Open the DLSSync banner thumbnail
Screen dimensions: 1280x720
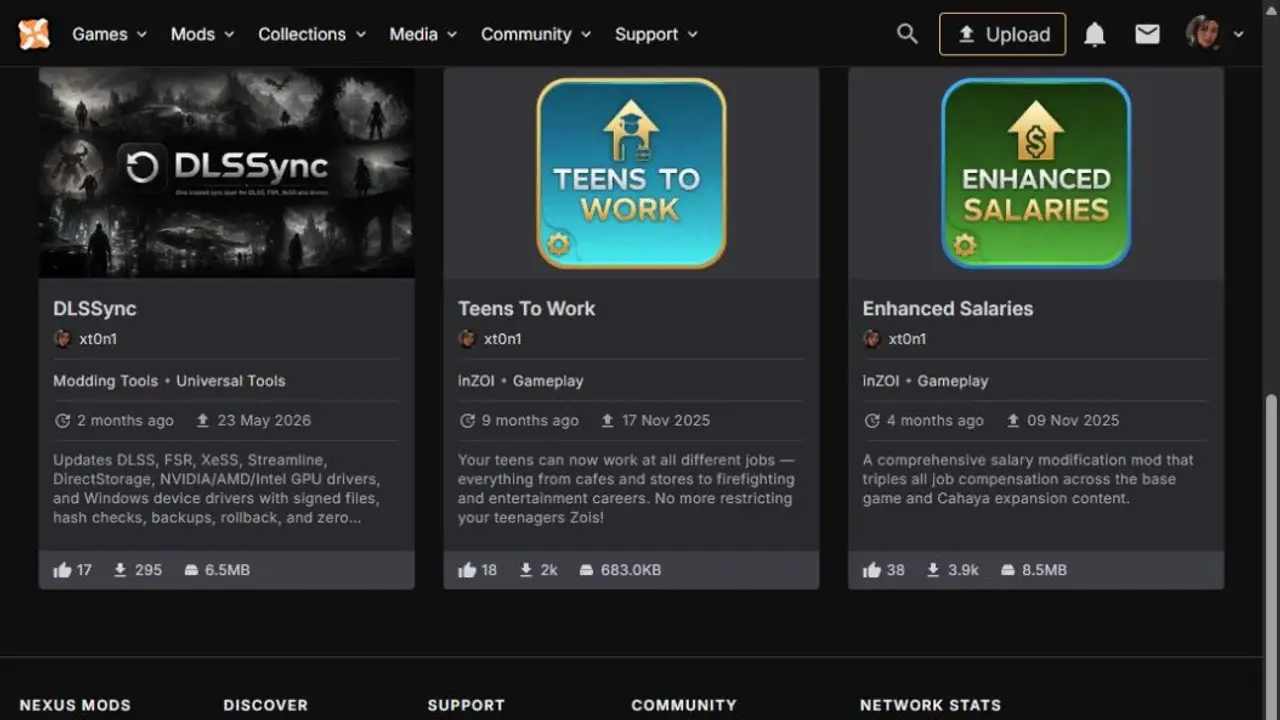tap(226, 173)
